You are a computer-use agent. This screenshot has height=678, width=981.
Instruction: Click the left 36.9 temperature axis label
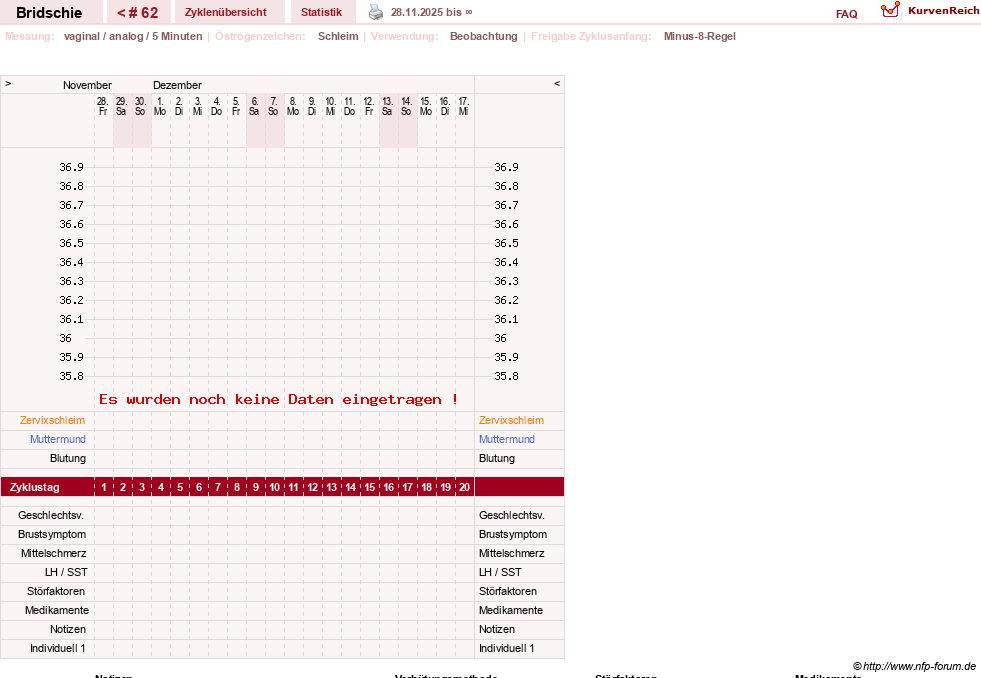pos(71,167)
